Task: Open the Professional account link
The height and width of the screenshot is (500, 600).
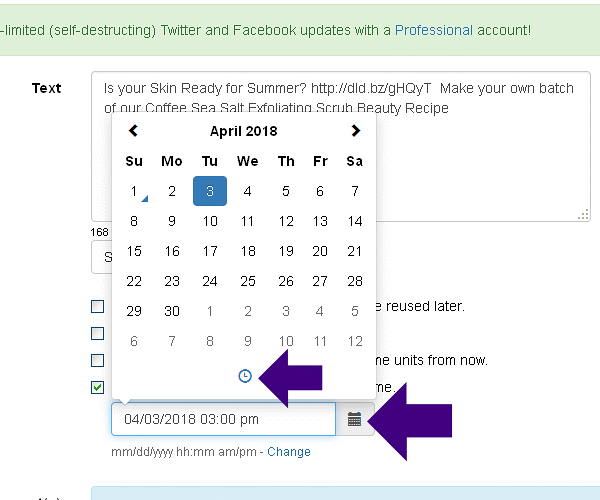Action: (434, 30)
